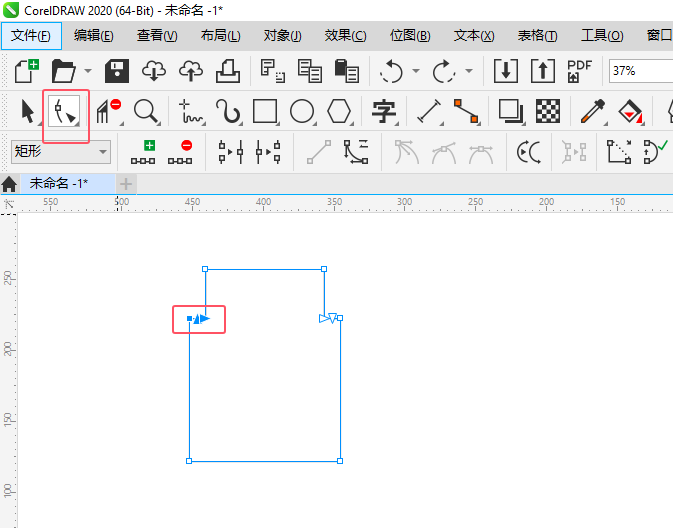Screen dimensions: 673x528
Task: Redo the last action
Action: 444,71
